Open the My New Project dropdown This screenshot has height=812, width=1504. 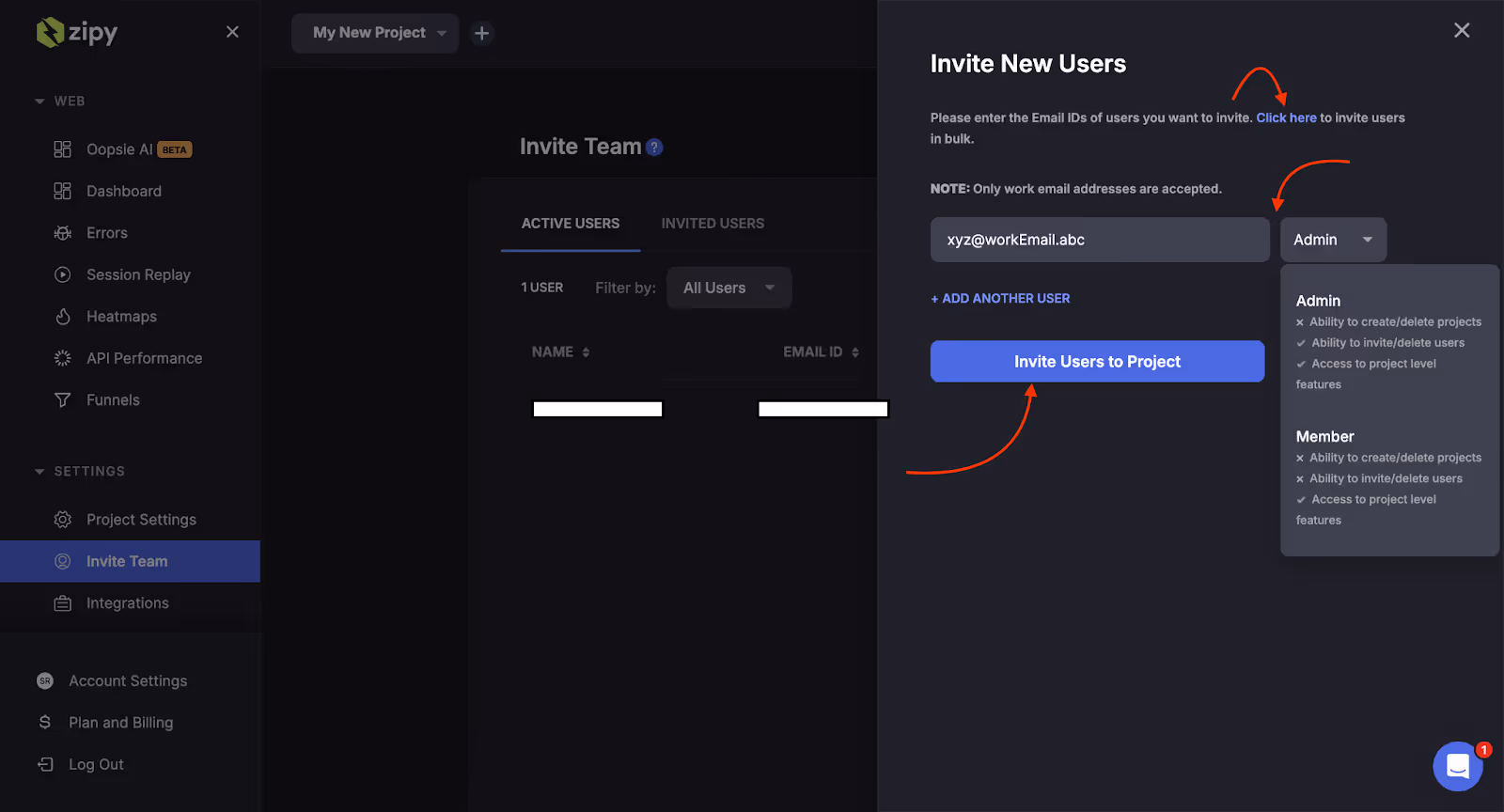click(x=375, y=33)
